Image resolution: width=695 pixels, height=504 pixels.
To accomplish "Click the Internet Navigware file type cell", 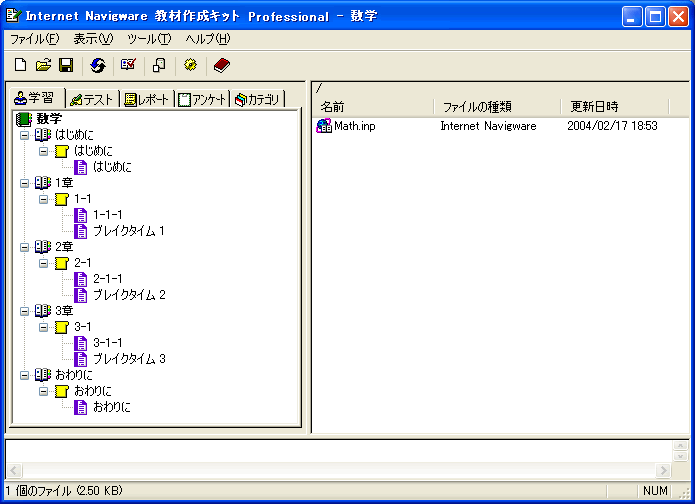I will (x=488, y=126).
